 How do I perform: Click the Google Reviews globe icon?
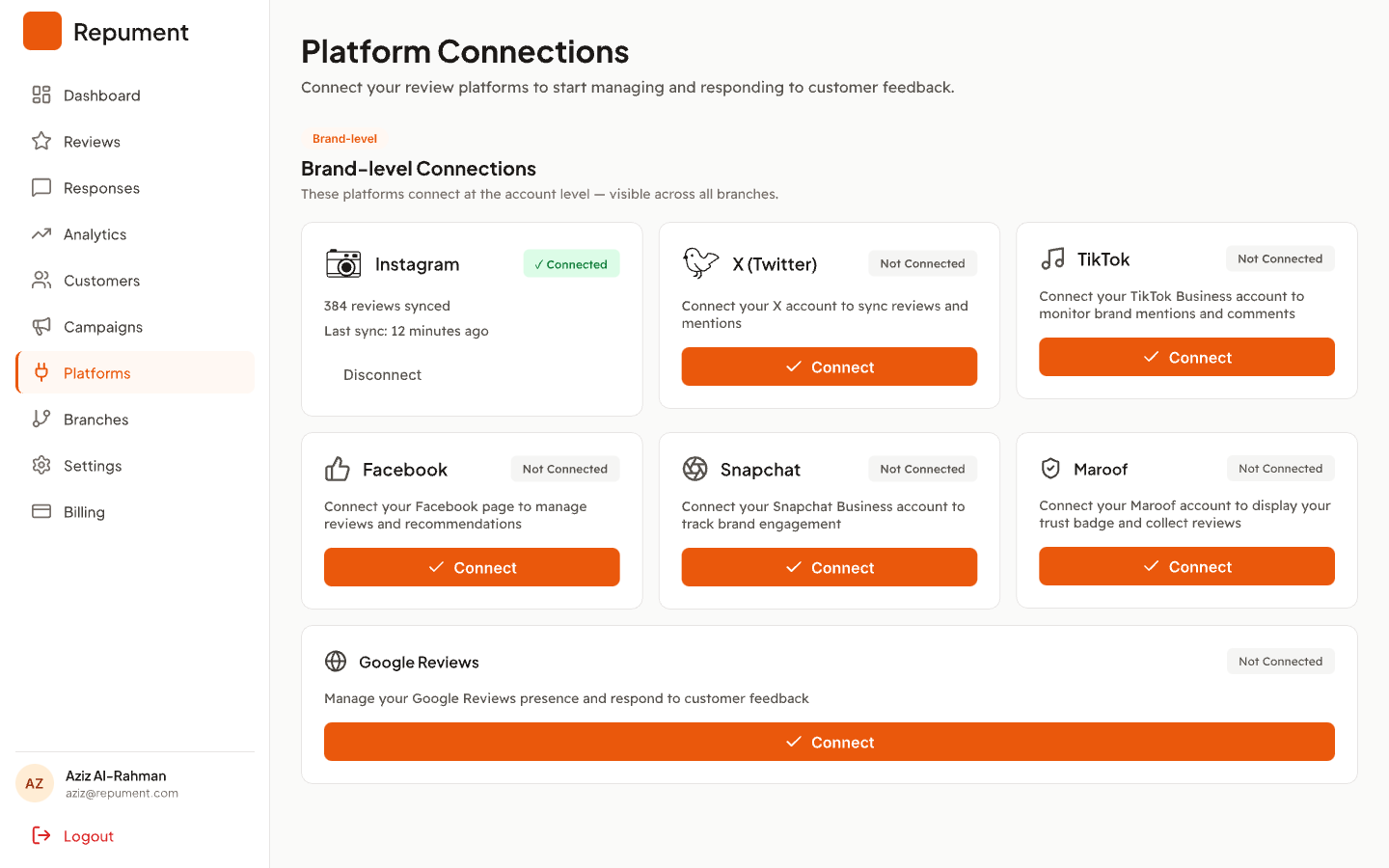[336, 661]
